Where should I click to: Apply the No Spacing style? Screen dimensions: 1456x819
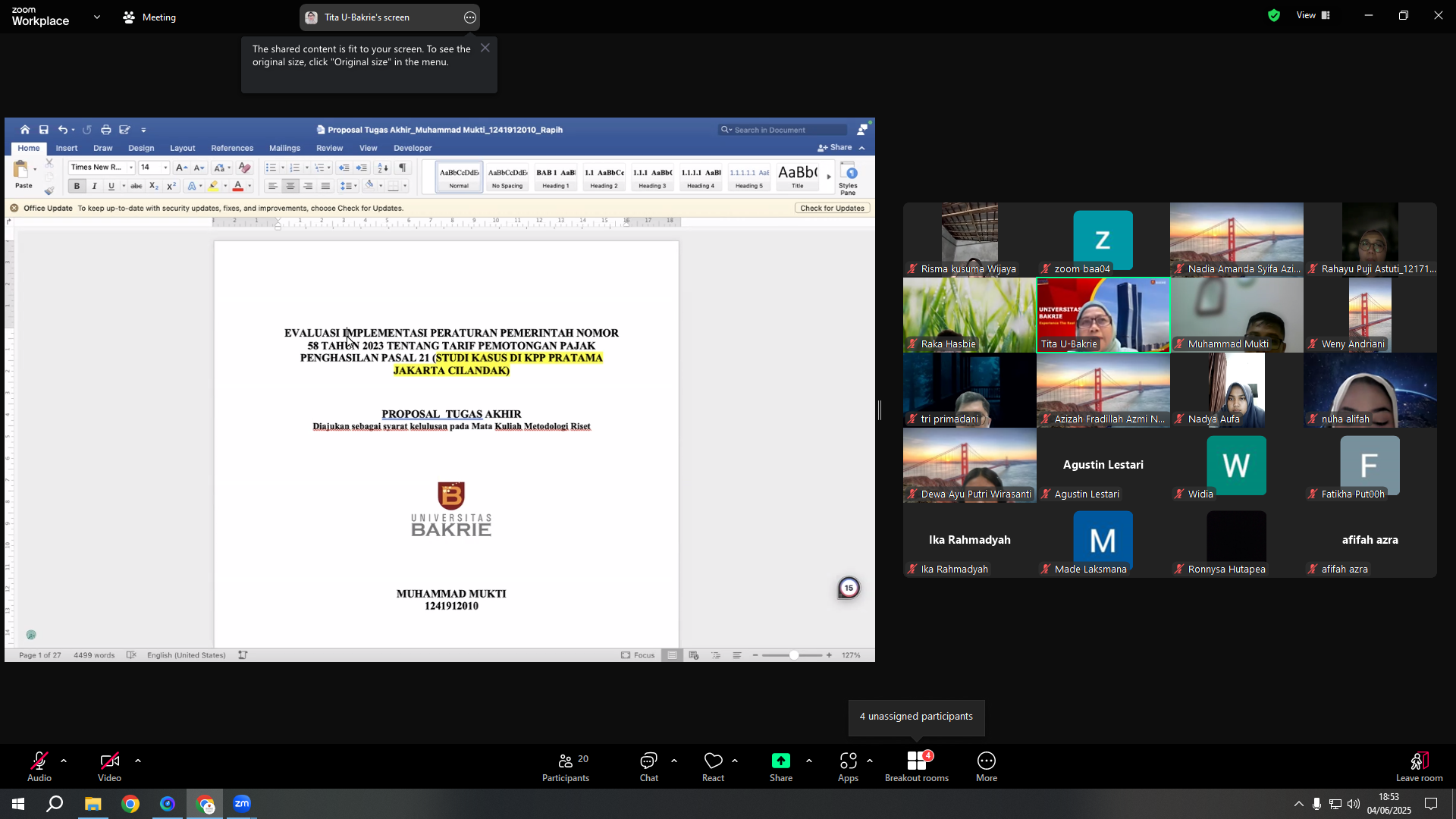pyautogui.click(x=507, y=177)
